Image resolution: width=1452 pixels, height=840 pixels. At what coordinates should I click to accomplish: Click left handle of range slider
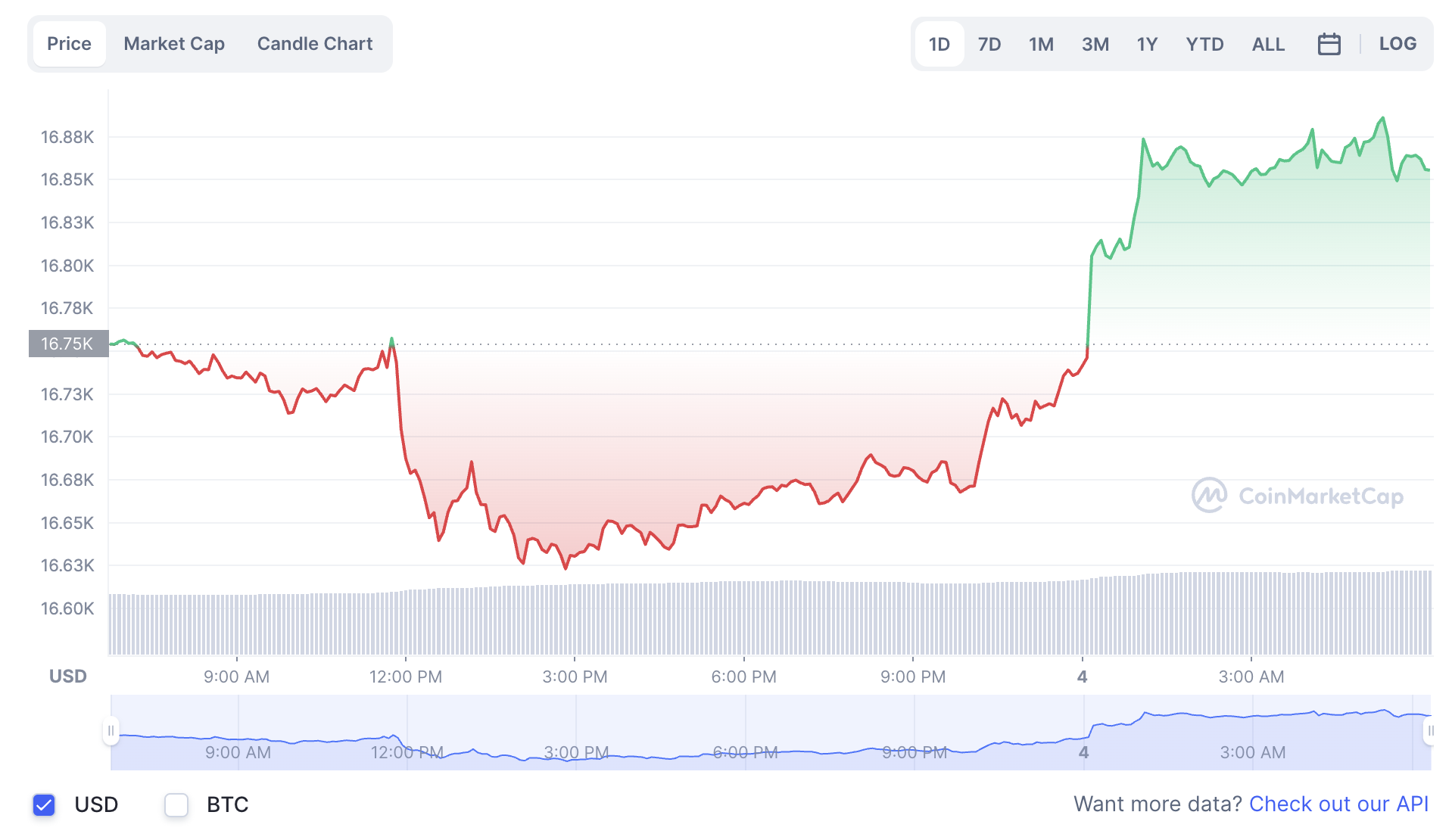[x=111, y=731]
